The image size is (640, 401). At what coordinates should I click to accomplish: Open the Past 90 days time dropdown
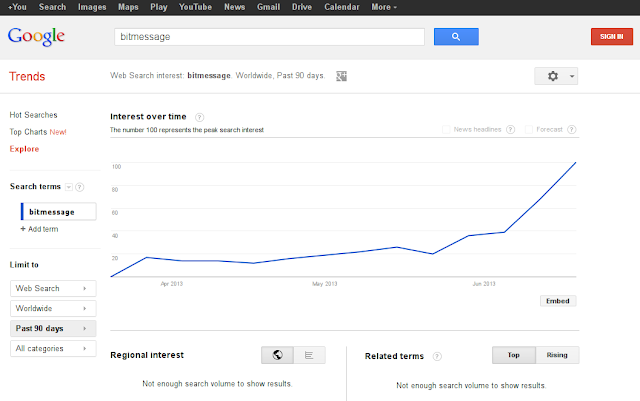point(53,328)
